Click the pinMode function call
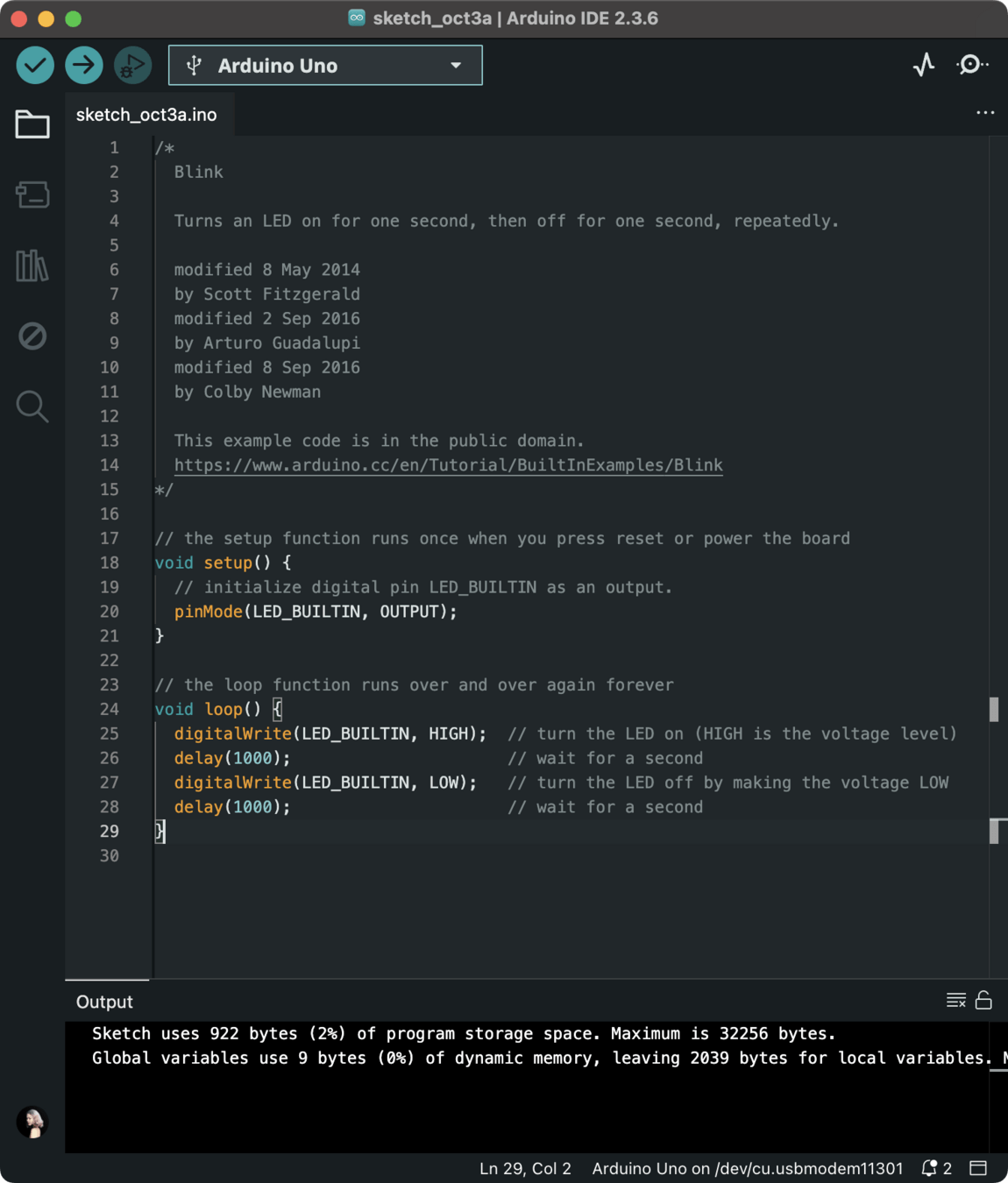Screen dimensions: 1008x1183 point(316,612)
